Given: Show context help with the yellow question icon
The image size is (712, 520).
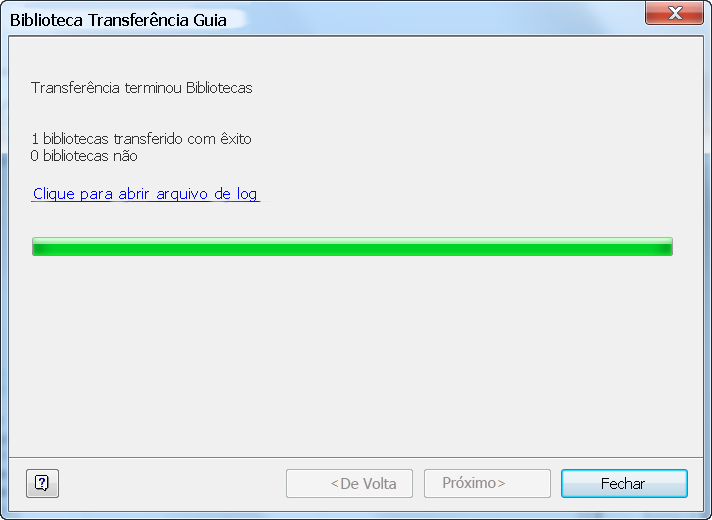Looking at the screenshot, I should click(42, 483).
